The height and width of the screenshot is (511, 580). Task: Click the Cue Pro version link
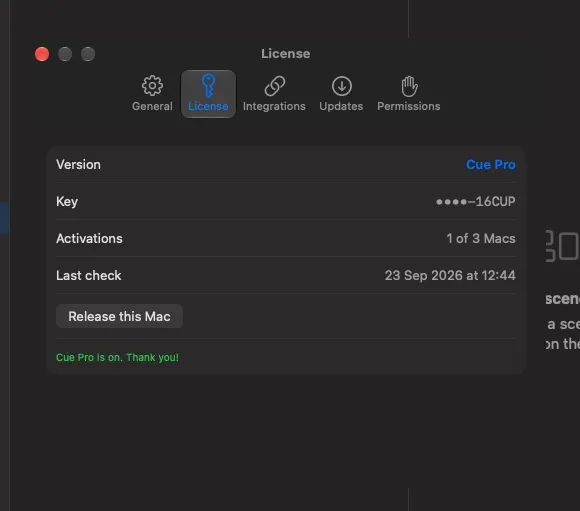(x=490, y=165)
